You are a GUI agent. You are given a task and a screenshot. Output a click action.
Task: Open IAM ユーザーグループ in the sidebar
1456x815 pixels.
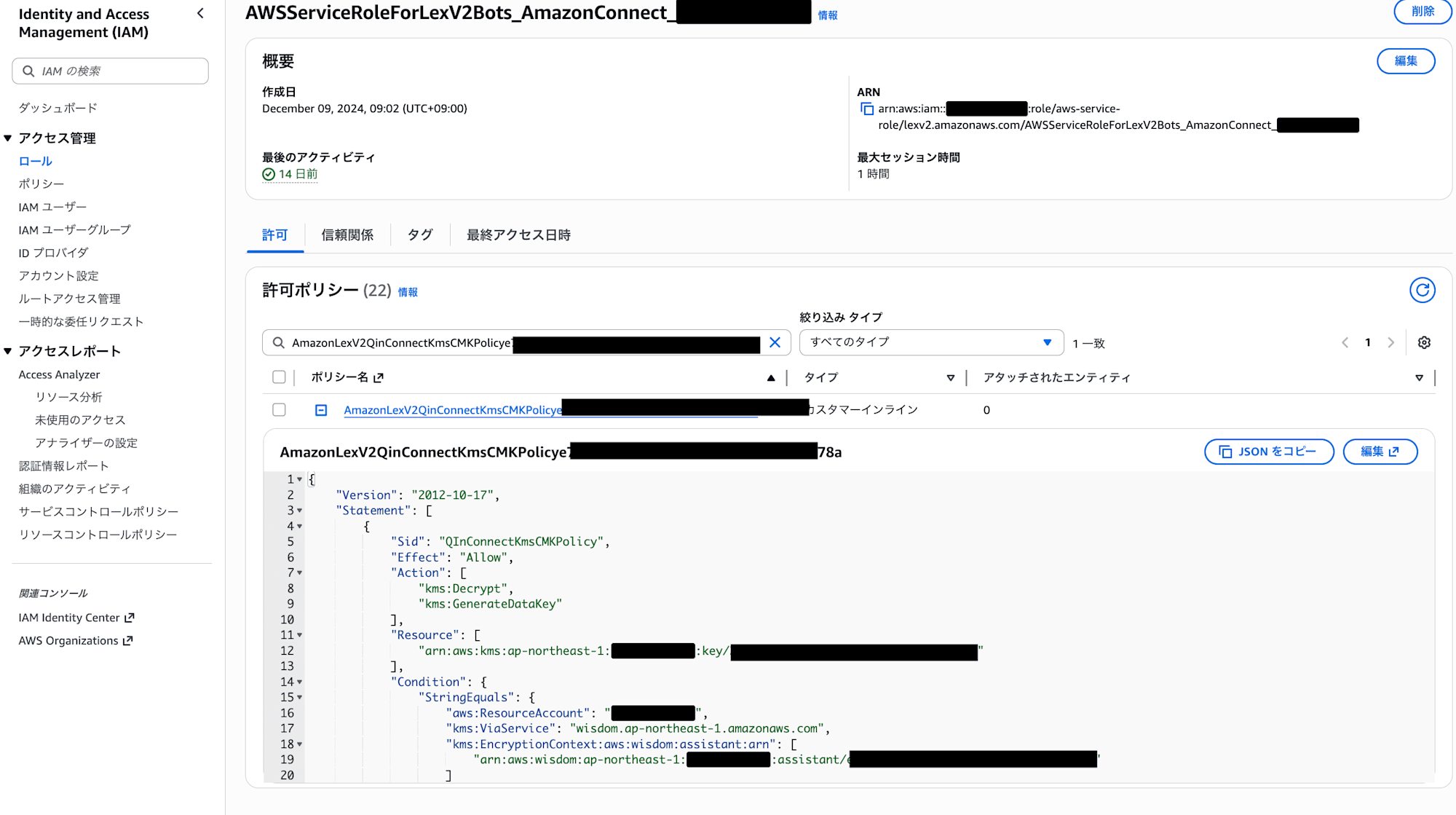tap(75, 230)
